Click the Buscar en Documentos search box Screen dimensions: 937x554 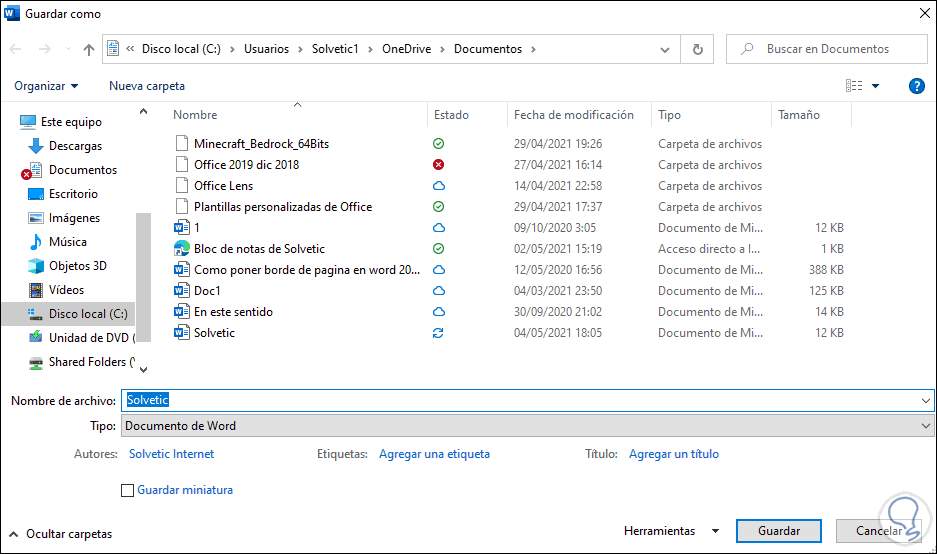coord(827,49)
